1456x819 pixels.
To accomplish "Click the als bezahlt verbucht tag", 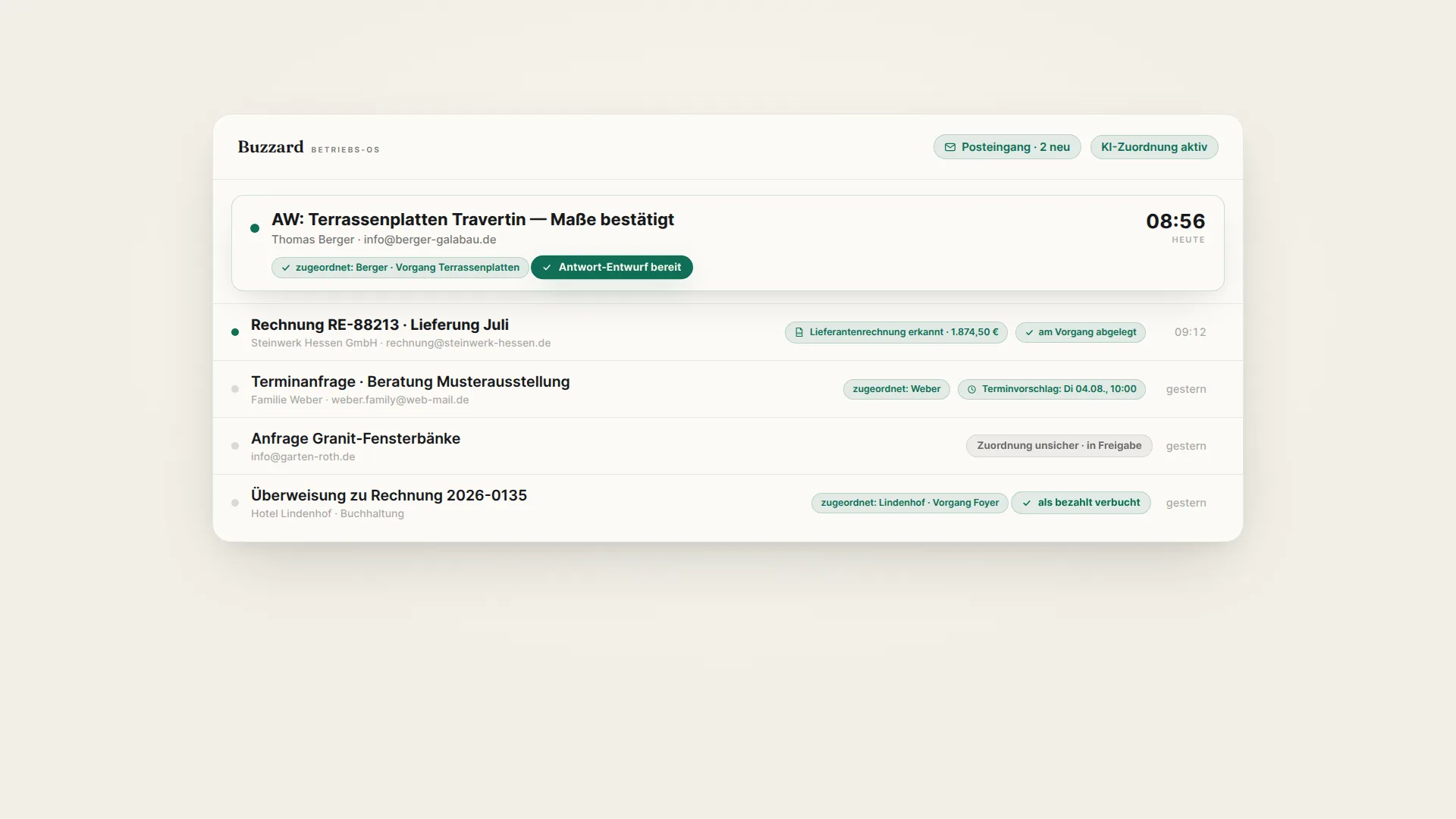I will (1081, 503).
